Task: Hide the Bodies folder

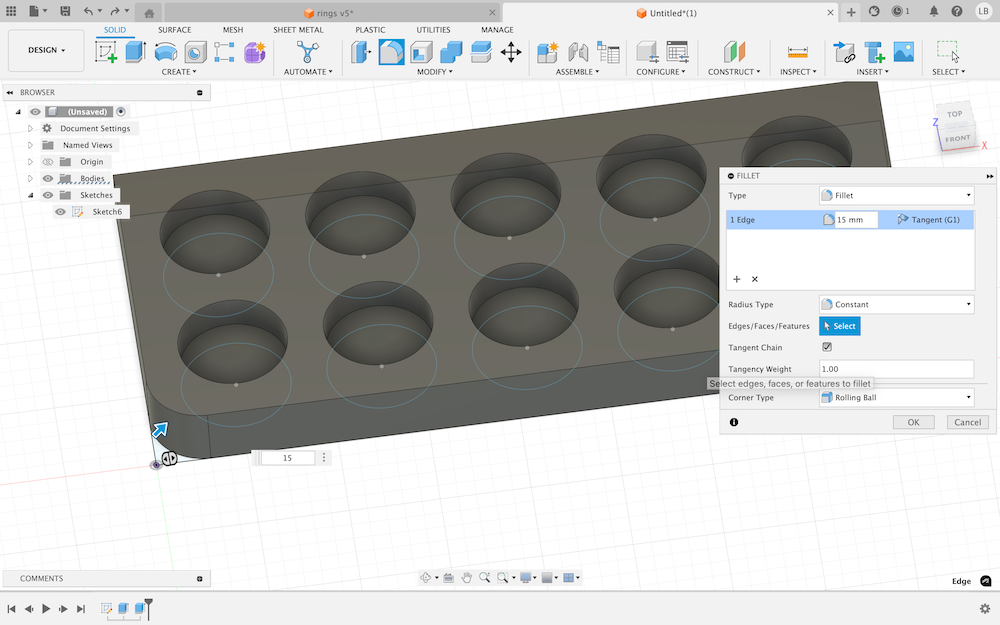Action: [x=48, y=179]
